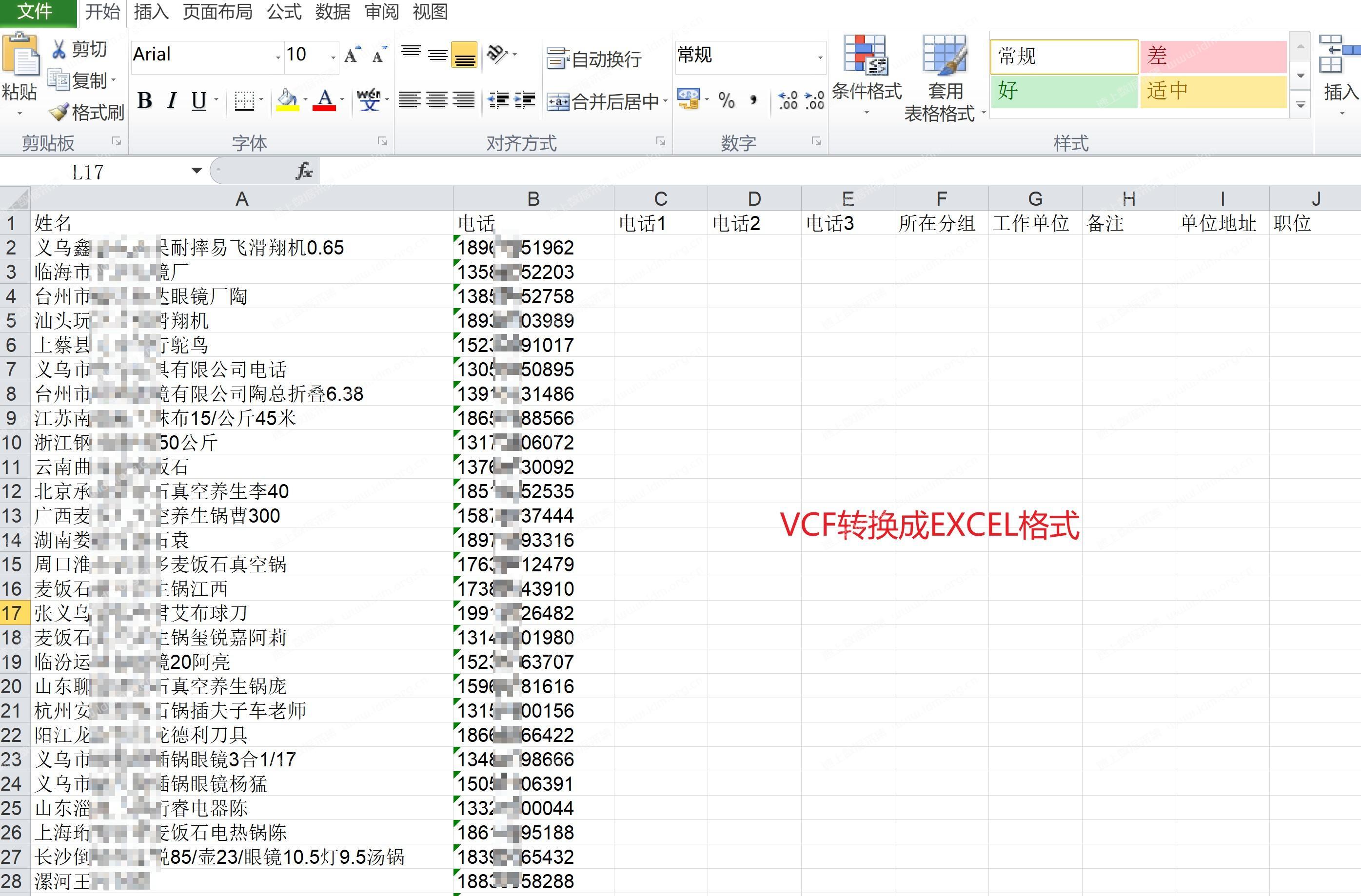Open 条件格式 conditional formatting

tap(867, 74)
